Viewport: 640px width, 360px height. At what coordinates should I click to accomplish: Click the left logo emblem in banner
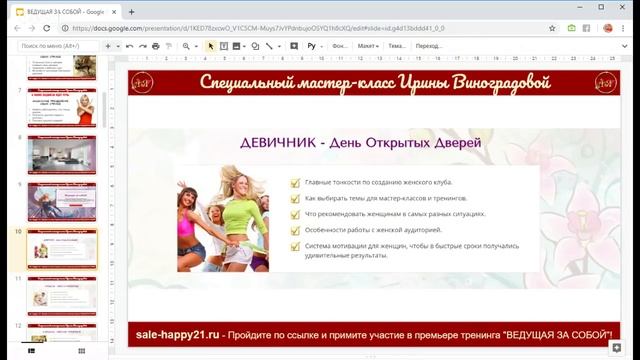(x=142, y=83)
